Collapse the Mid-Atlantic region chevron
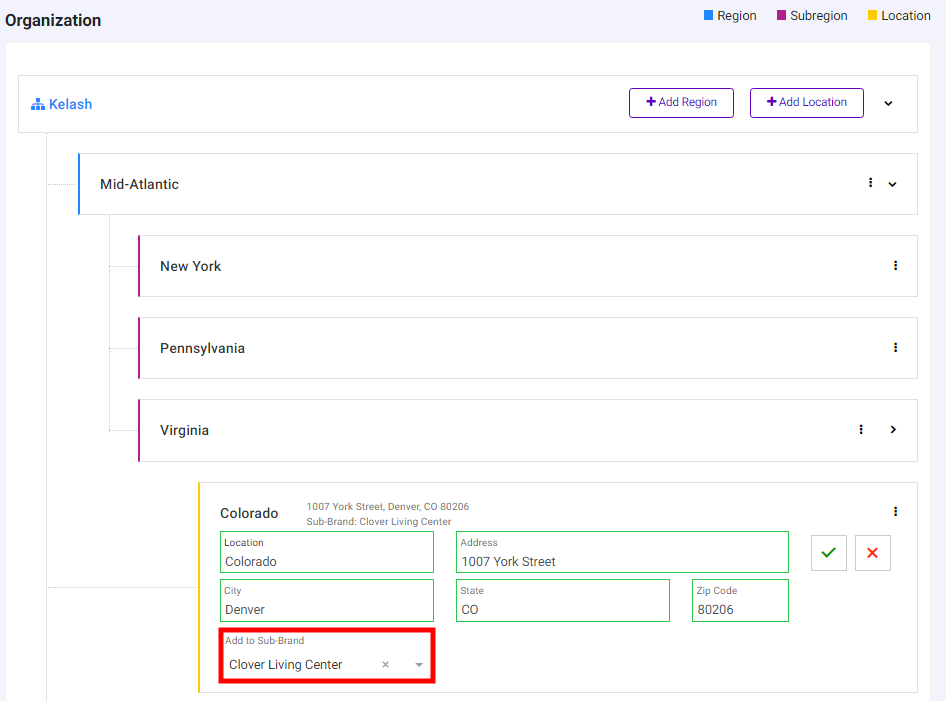The image size is (946, 701). [x=892, y=184]
